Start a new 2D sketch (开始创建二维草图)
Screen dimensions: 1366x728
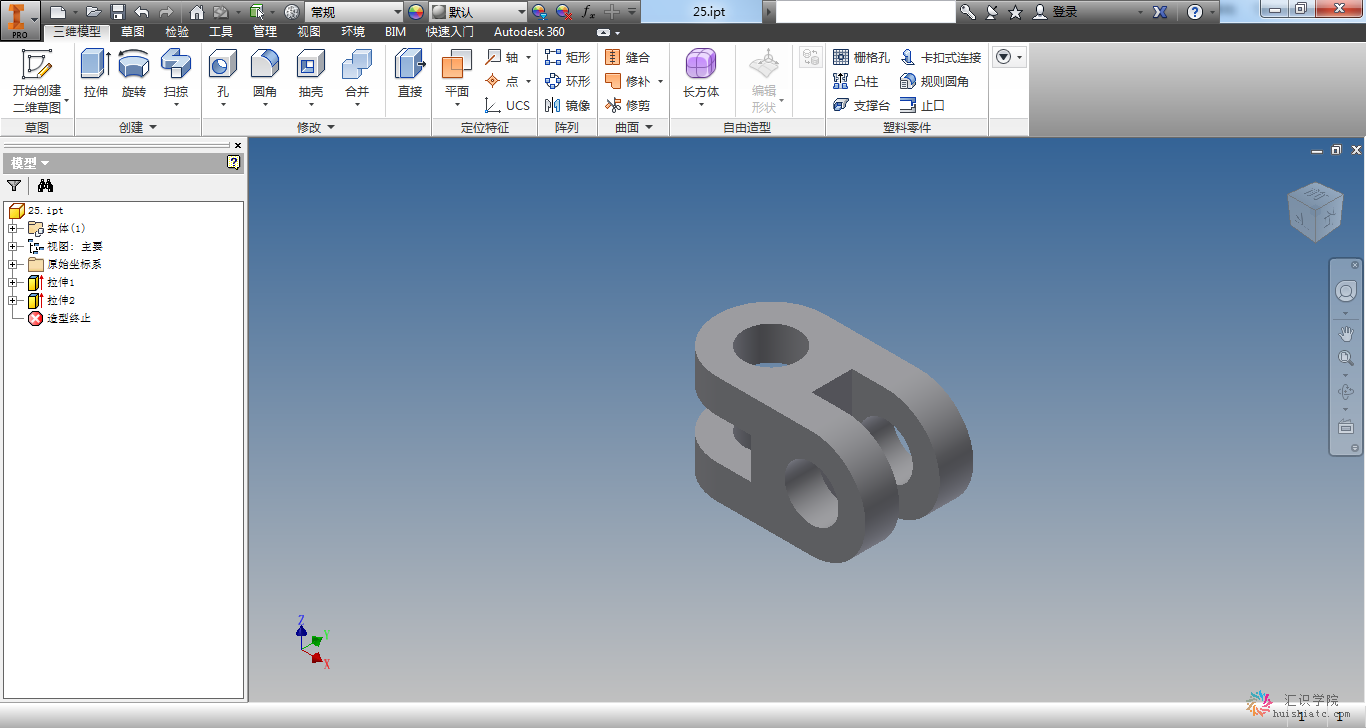click(37, 81)
